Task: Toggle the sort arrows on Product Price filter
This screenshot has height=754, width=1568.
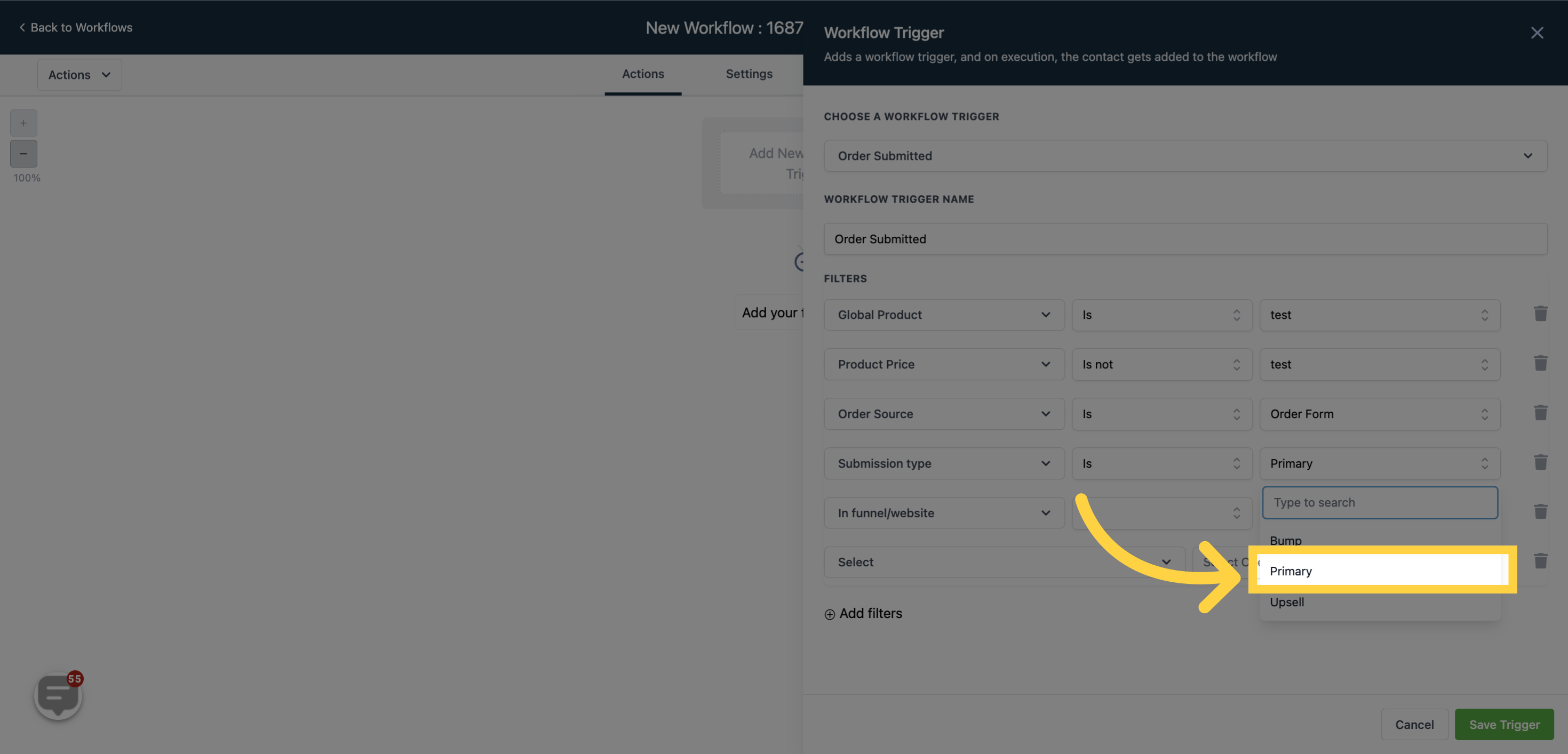Action: click(x=1237, y=364)
